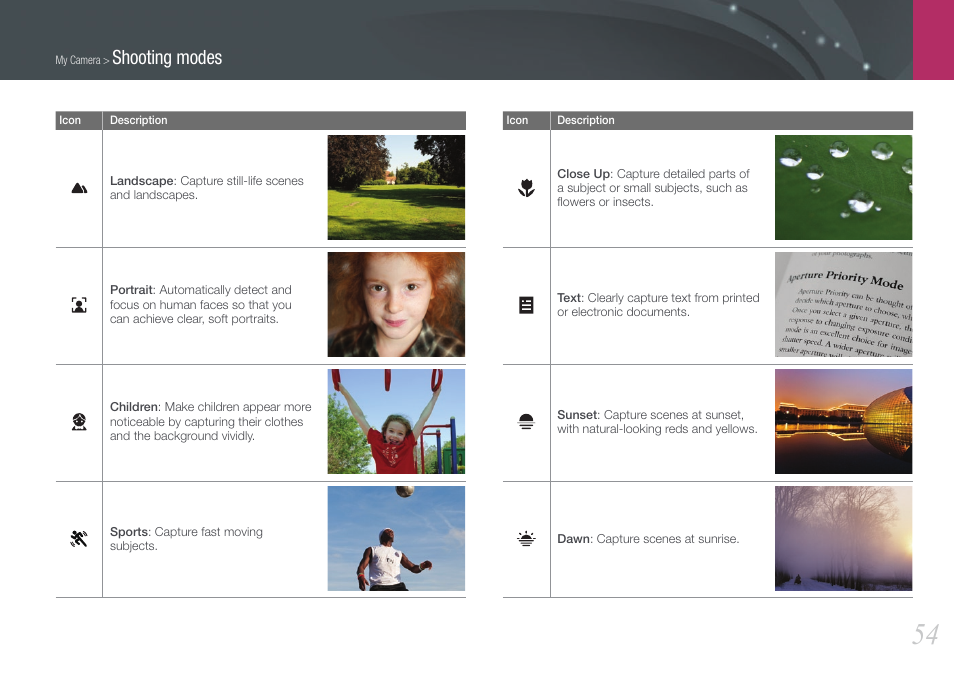Select the Dawn mode sunrise icon
The width and height of the screenshot is (954, 676).
pyautogui.click(x=526, y=538)
